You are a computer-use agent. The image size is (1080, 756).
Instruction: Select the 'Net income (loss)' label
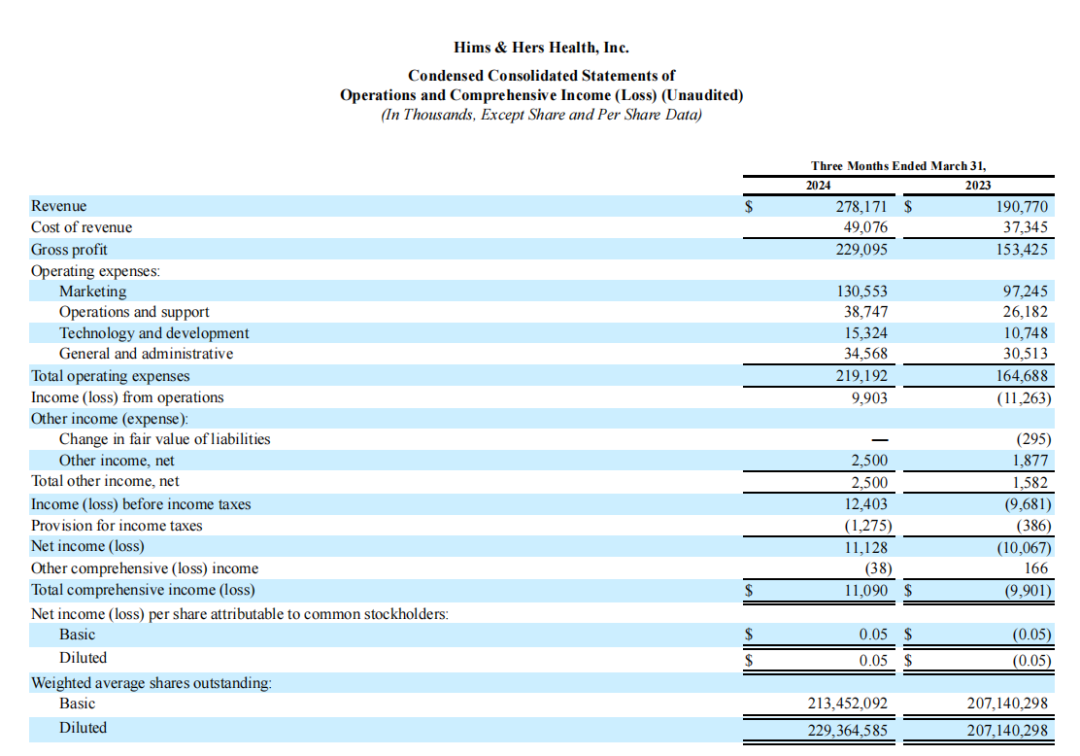point(87,546)
